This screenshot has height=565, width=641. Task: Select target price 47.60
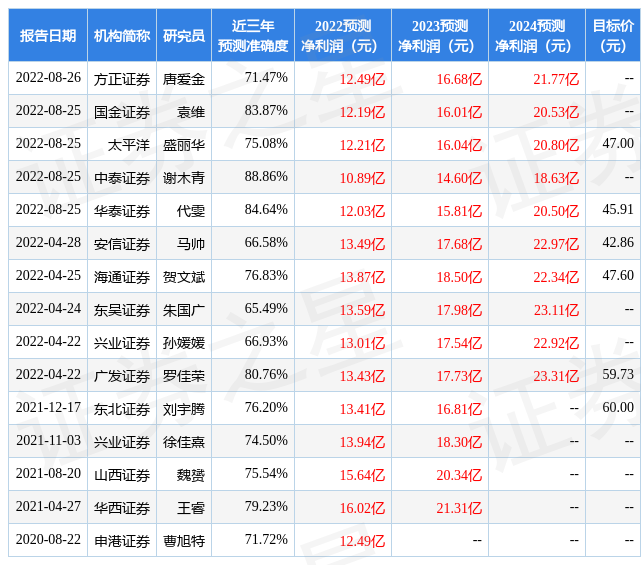click(x=618, y=276)
